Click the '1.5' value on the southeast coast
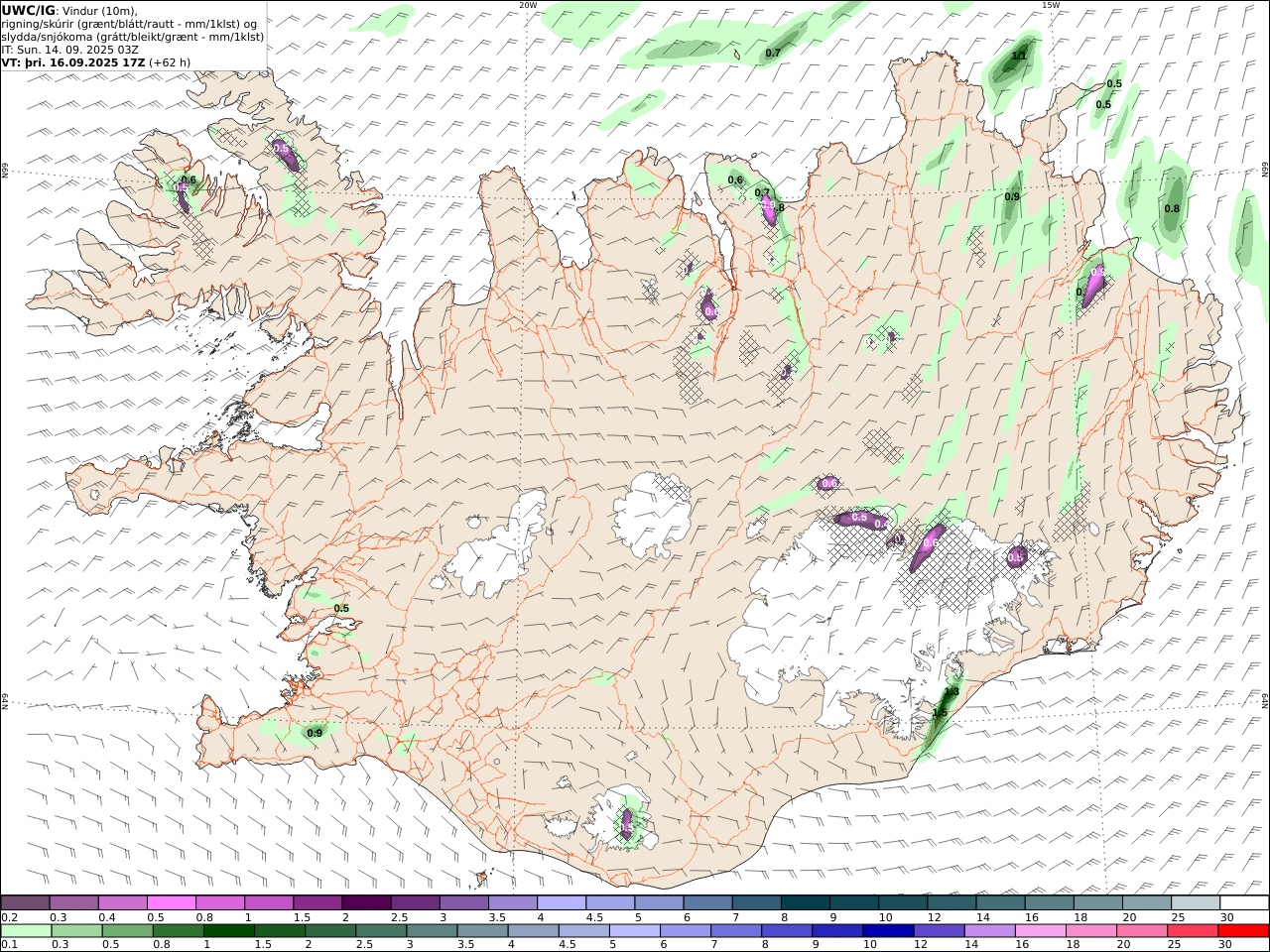Viewport: 1270px width, 952px height. 941,712
